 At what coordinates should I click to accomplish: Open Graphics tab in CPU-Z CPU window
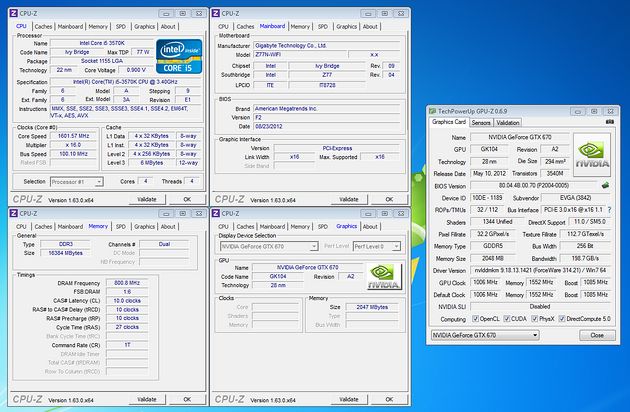(144, 27)
